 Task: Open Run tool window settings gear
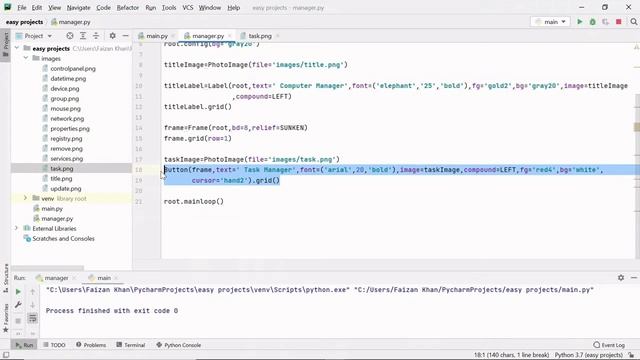(621, 278)
